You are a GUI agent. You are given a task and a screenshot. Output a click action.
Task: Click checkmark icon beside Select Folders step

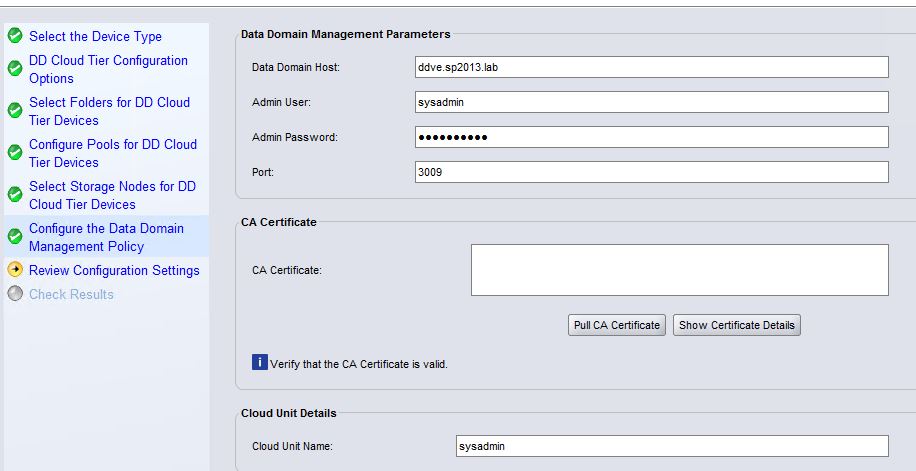point(15,111)
